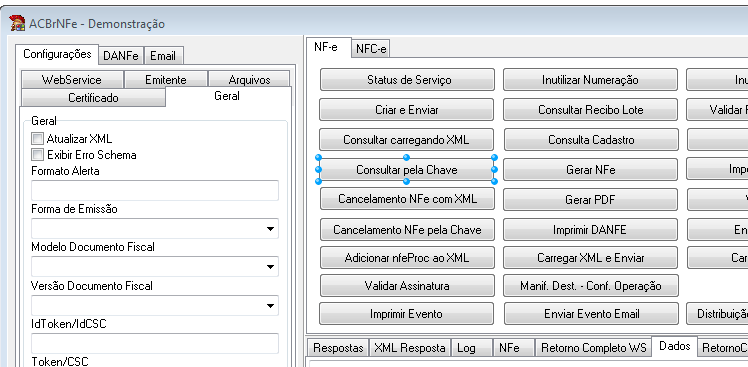This screenshot has width=748, height=367.
Task: Select the Email tab
Action: click(x=163, y=56)
